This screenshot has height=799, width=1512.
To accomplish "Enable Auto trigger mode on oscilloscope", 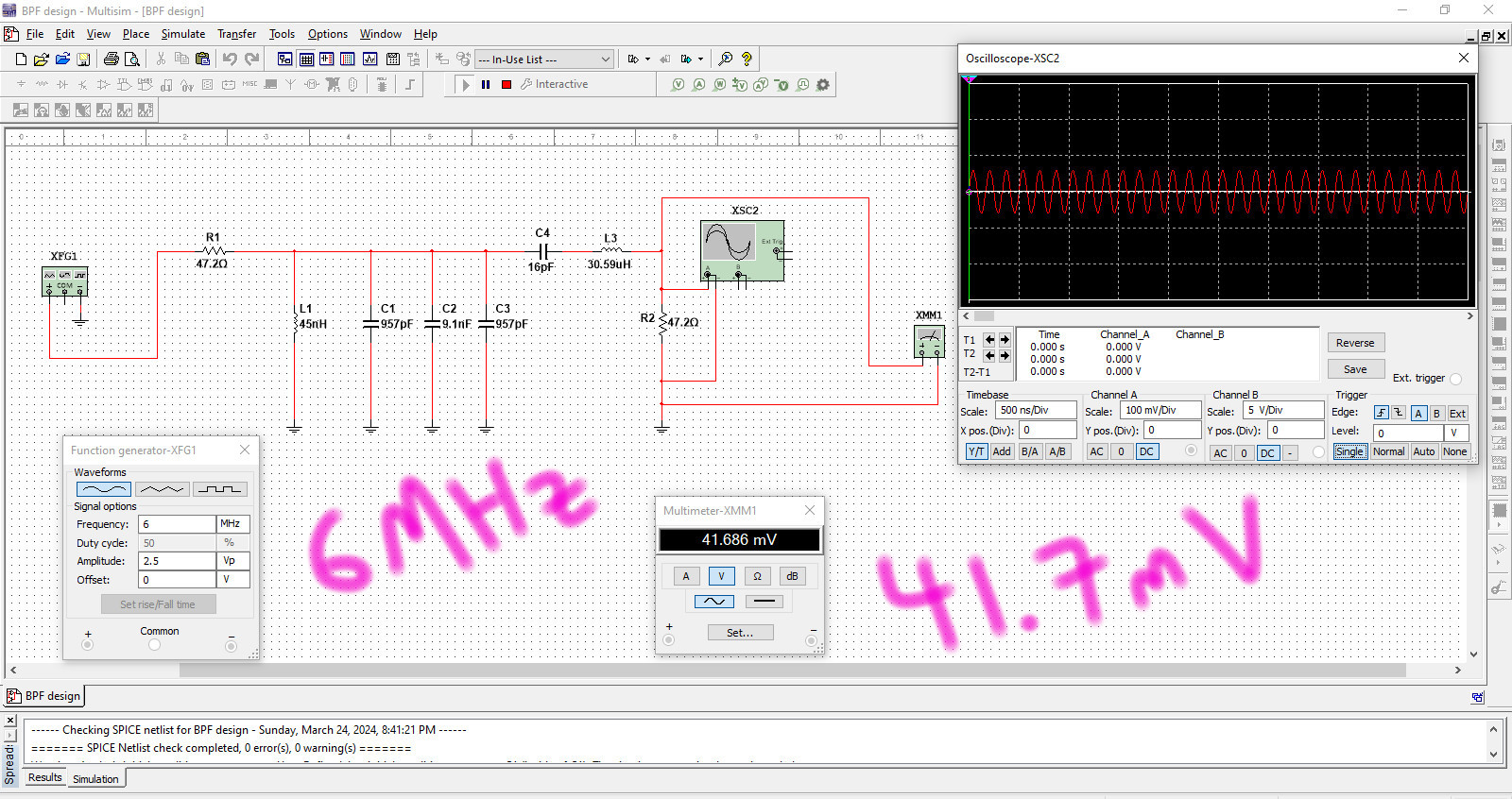I will (1423, 451).
